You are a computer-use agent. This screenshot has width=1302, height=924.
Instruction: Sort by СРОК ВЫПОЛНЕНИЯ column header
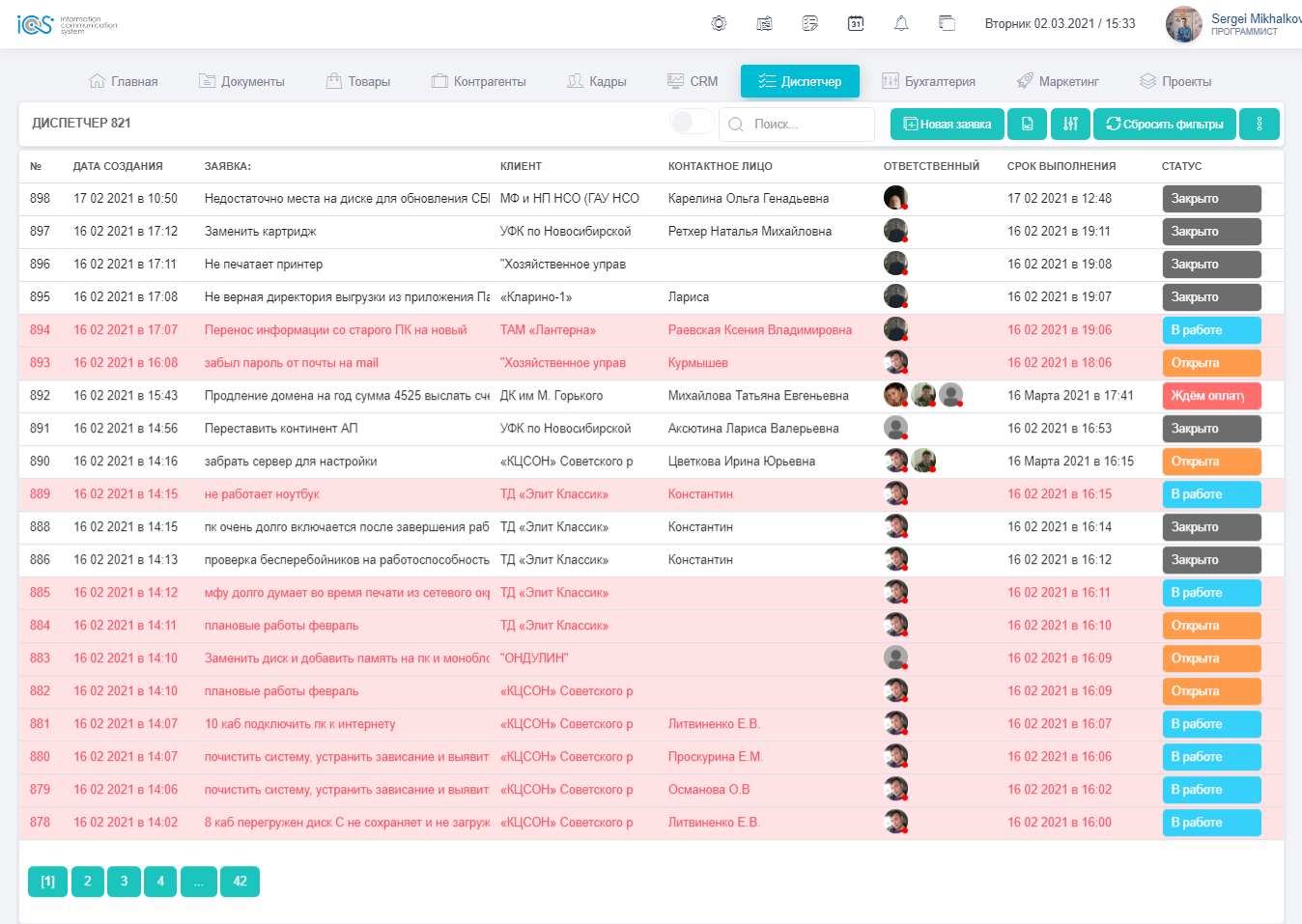(1061, 166)
